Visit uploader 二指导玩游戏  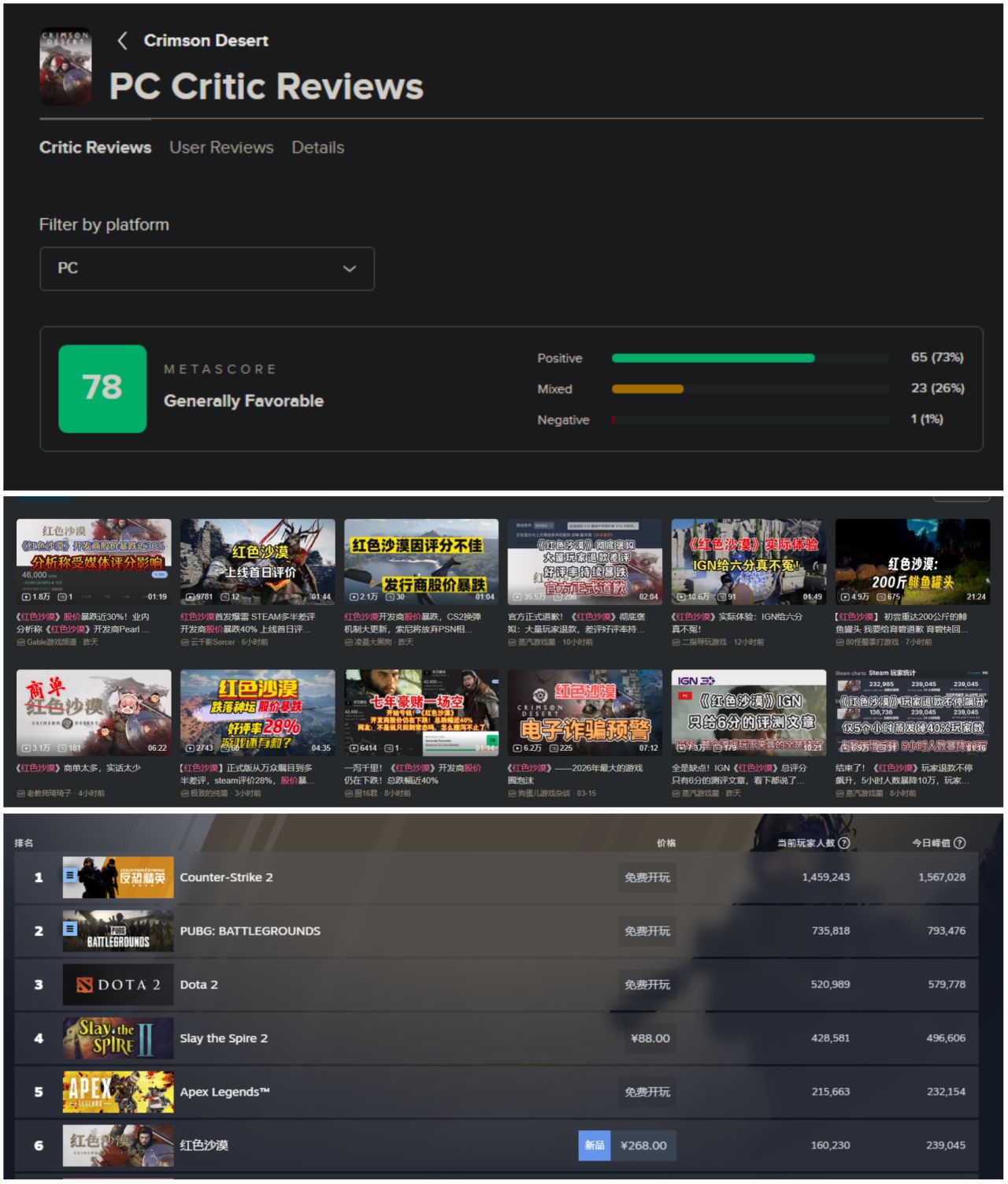704,643
